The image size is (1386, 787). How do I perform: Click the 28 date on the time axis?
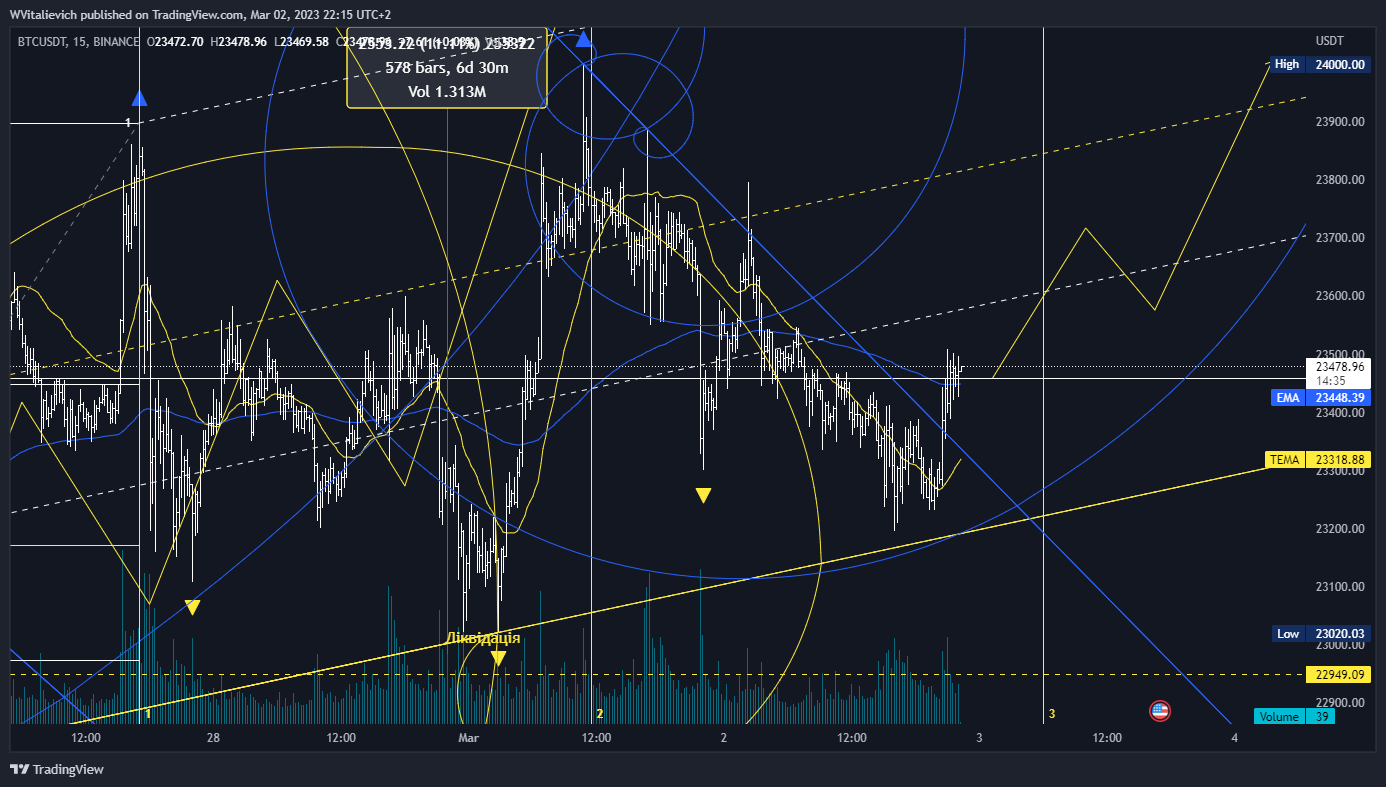coord(213,738)
